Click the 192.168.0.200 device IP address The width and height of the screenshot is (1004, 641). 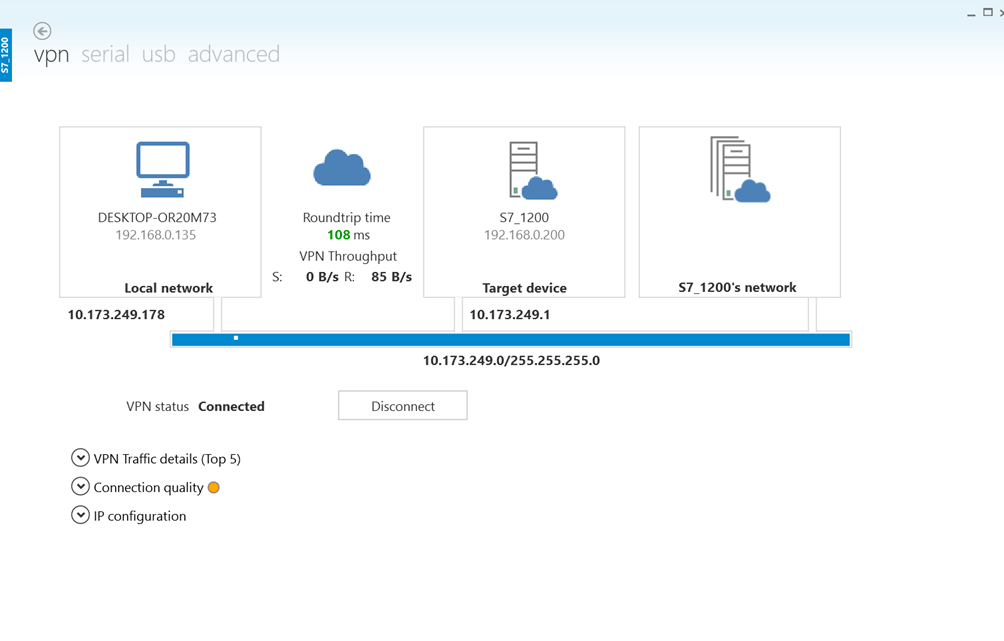524,235
